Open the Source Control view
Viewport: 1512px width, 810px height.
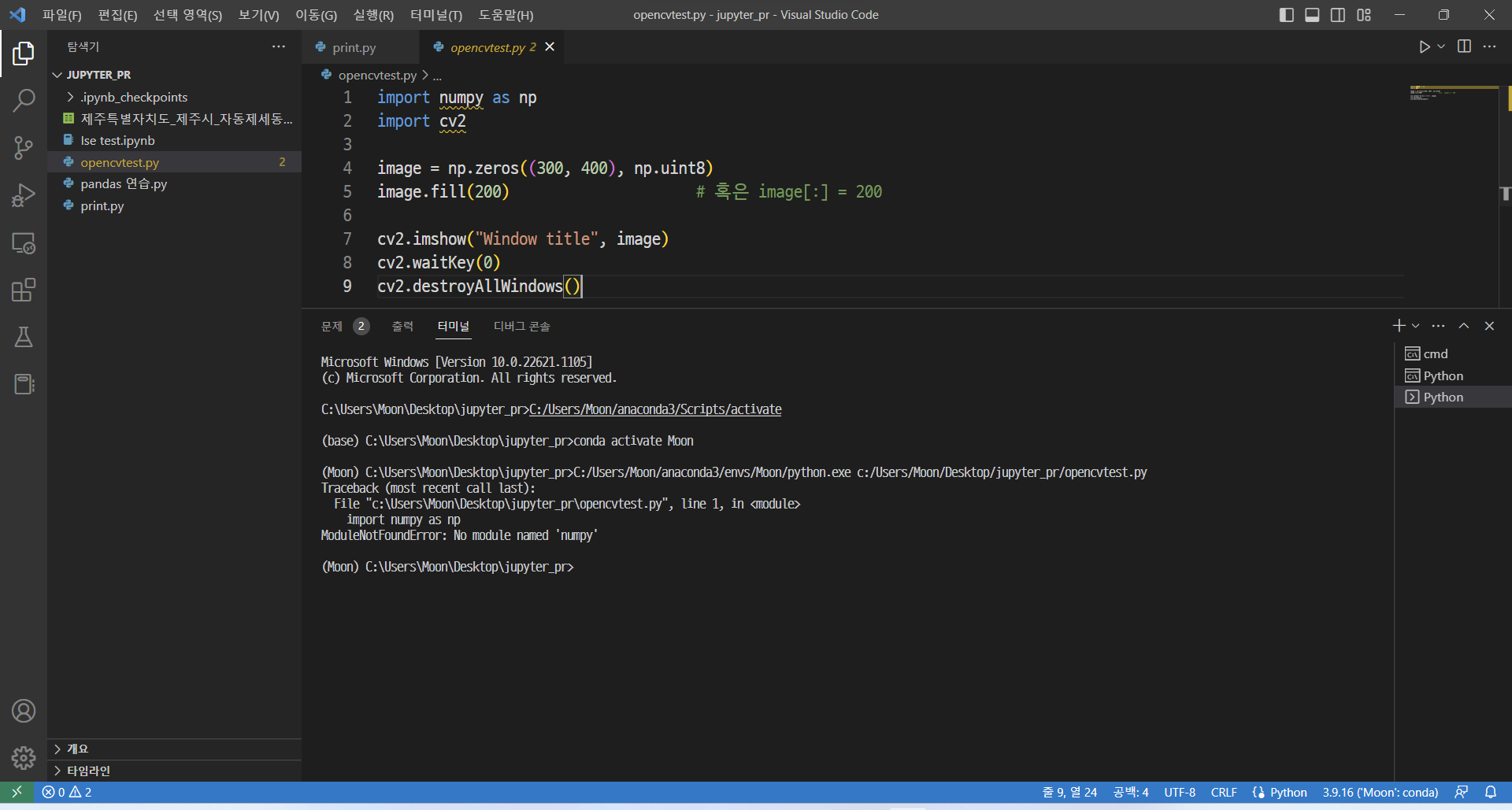click(24, 148)
